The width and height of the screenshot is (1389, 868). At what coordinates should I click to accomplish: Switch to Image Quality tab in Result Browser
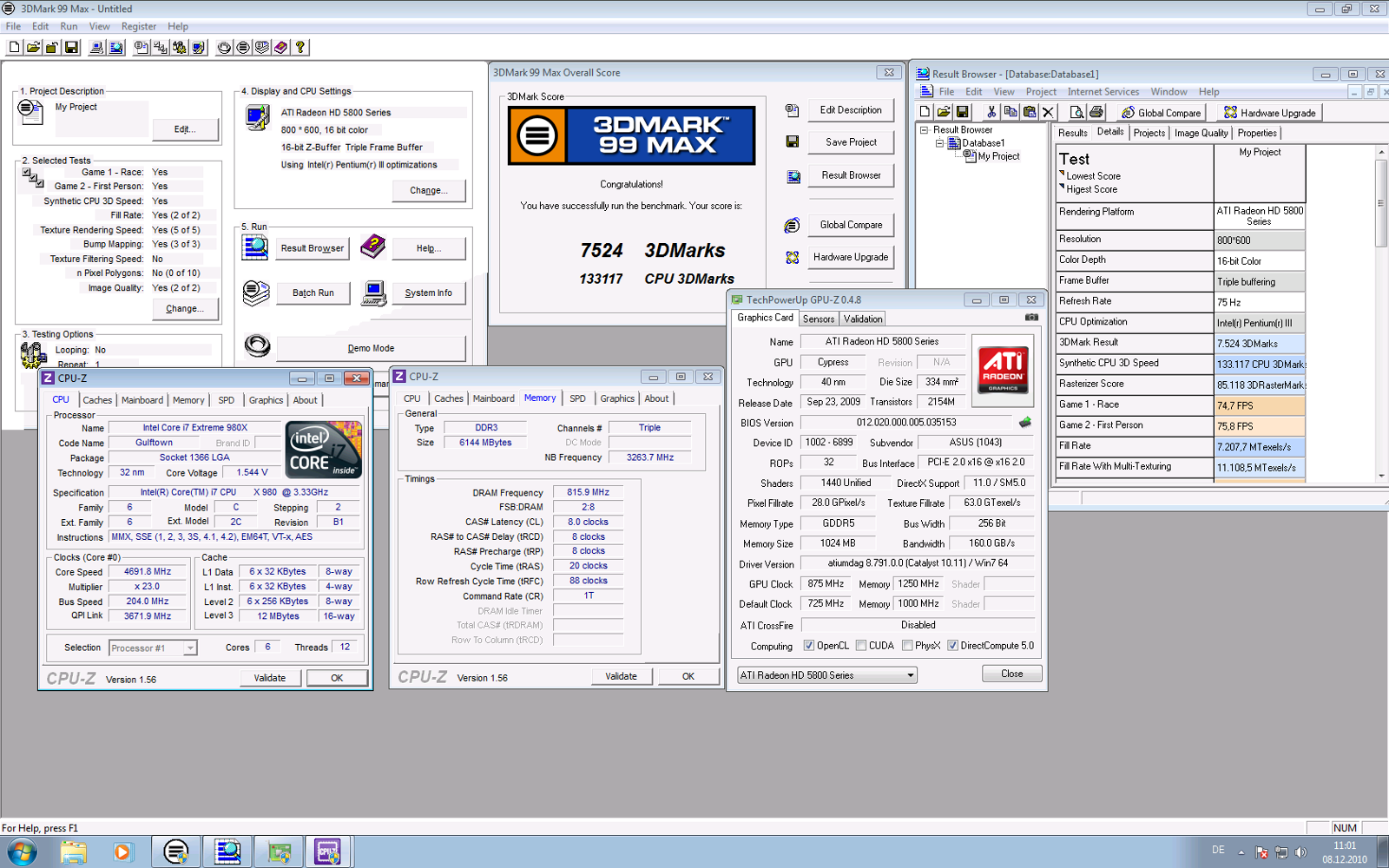[x=1201, y=133]
